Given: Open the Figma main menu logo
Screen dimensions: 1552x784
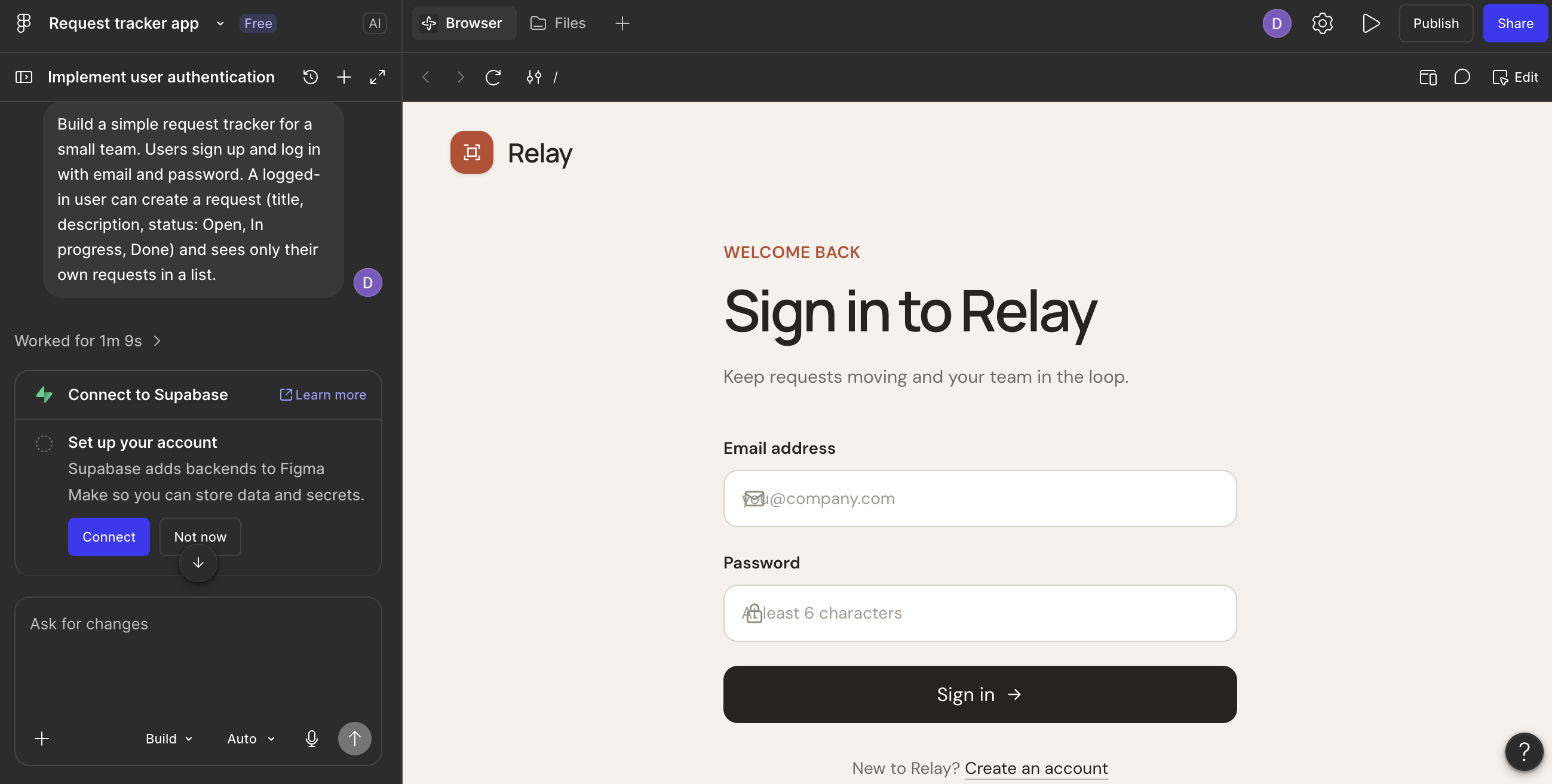Looking at the screenshot, I should tap(23, 23).
